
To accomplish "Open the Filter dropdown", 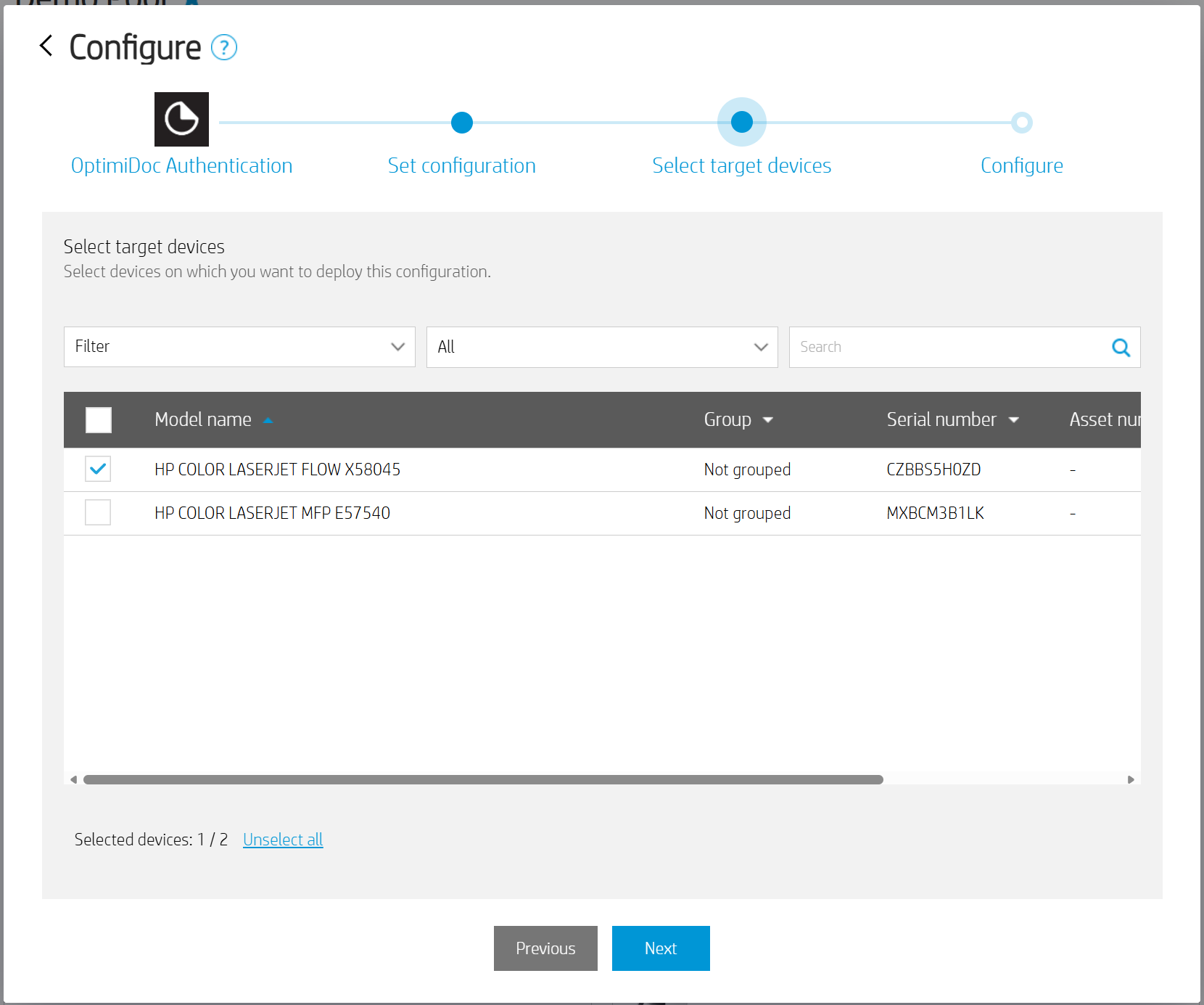I will (x=239, y=347).
